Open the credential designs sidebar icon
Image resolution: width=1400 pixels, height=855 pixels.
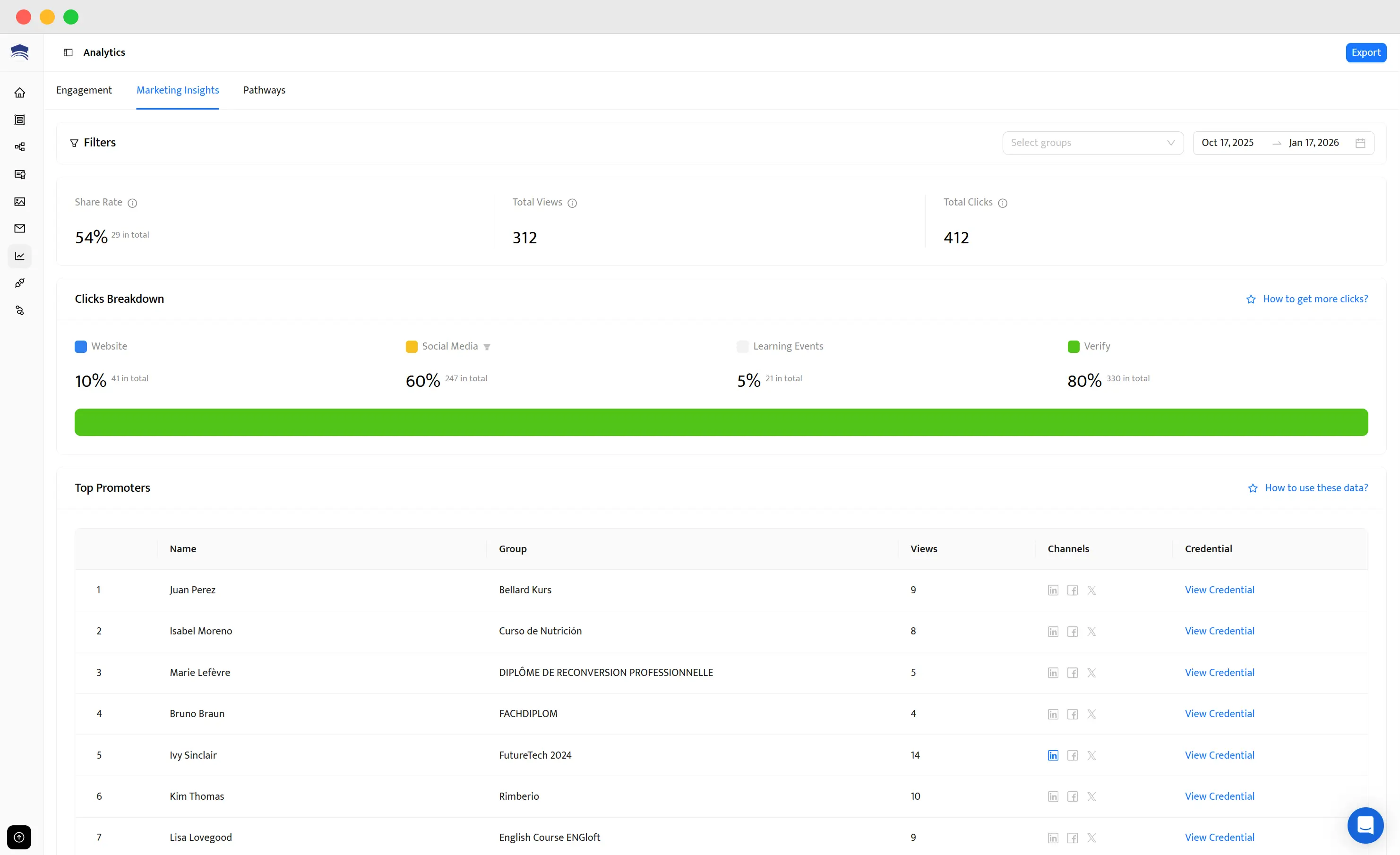click(20, 120)
